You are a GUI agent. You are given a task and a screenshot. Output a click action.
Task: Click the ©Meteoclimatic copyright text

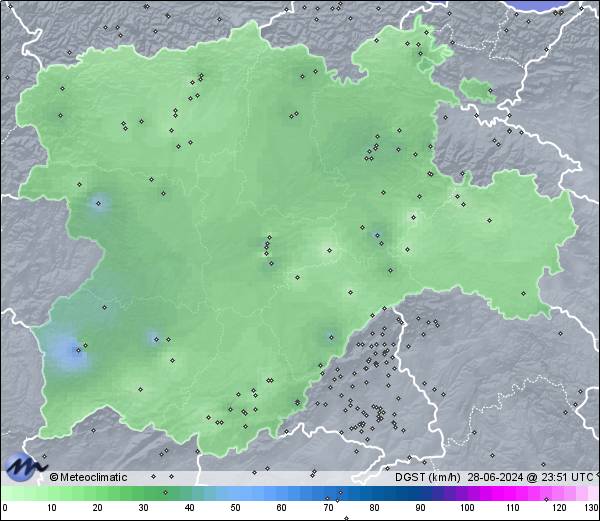(x=88, y=477)
